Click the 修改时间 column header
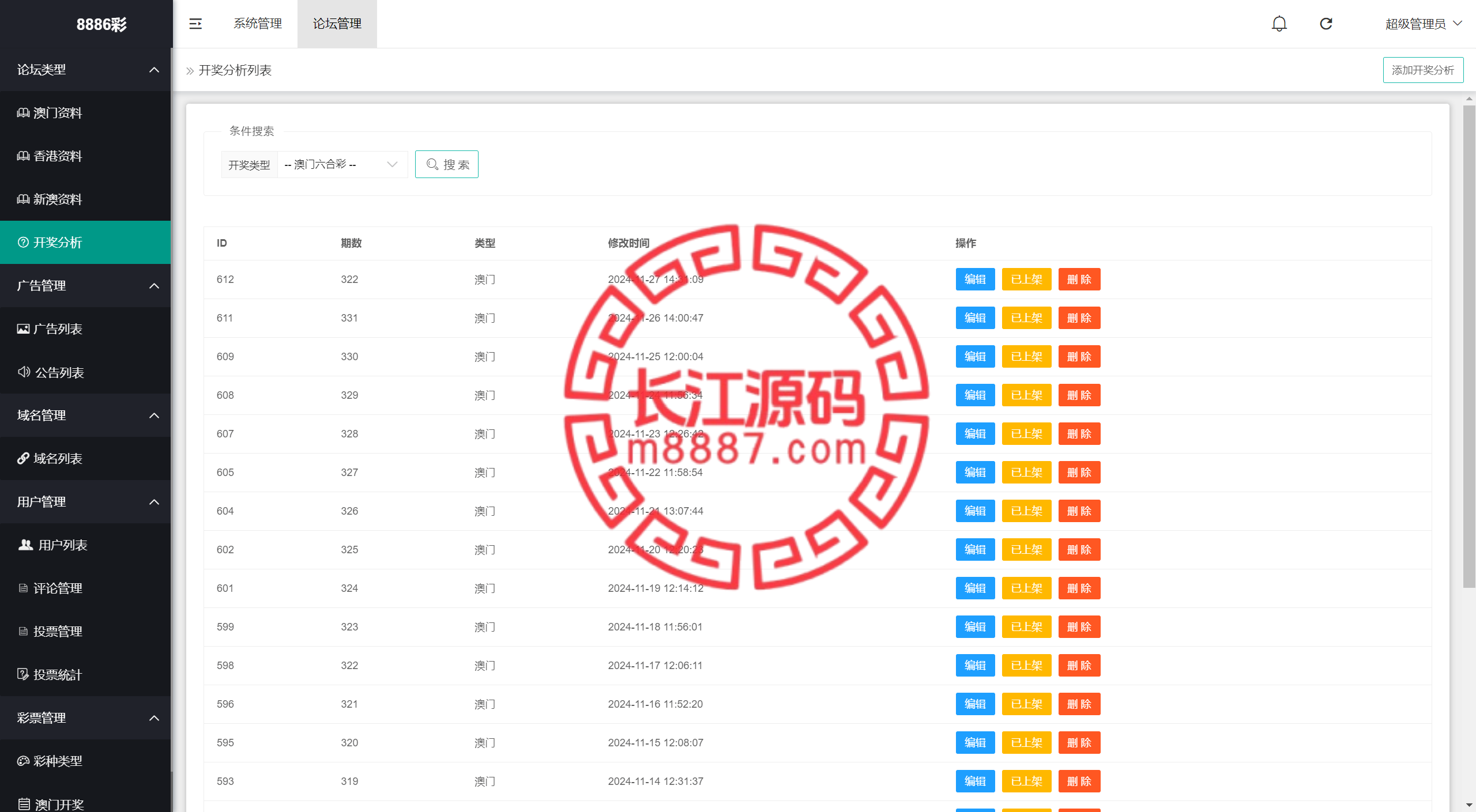Screen dimensions: 1476x812 pos(628,243)
